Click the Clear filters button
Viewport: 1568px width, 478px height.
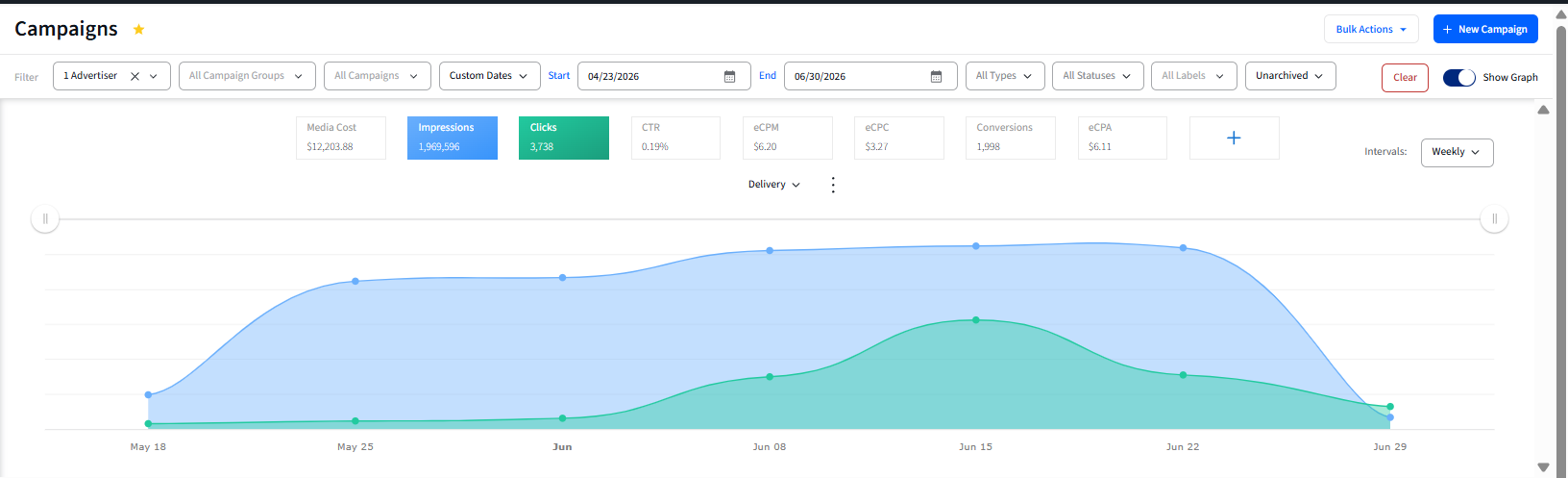[1405, 77]
